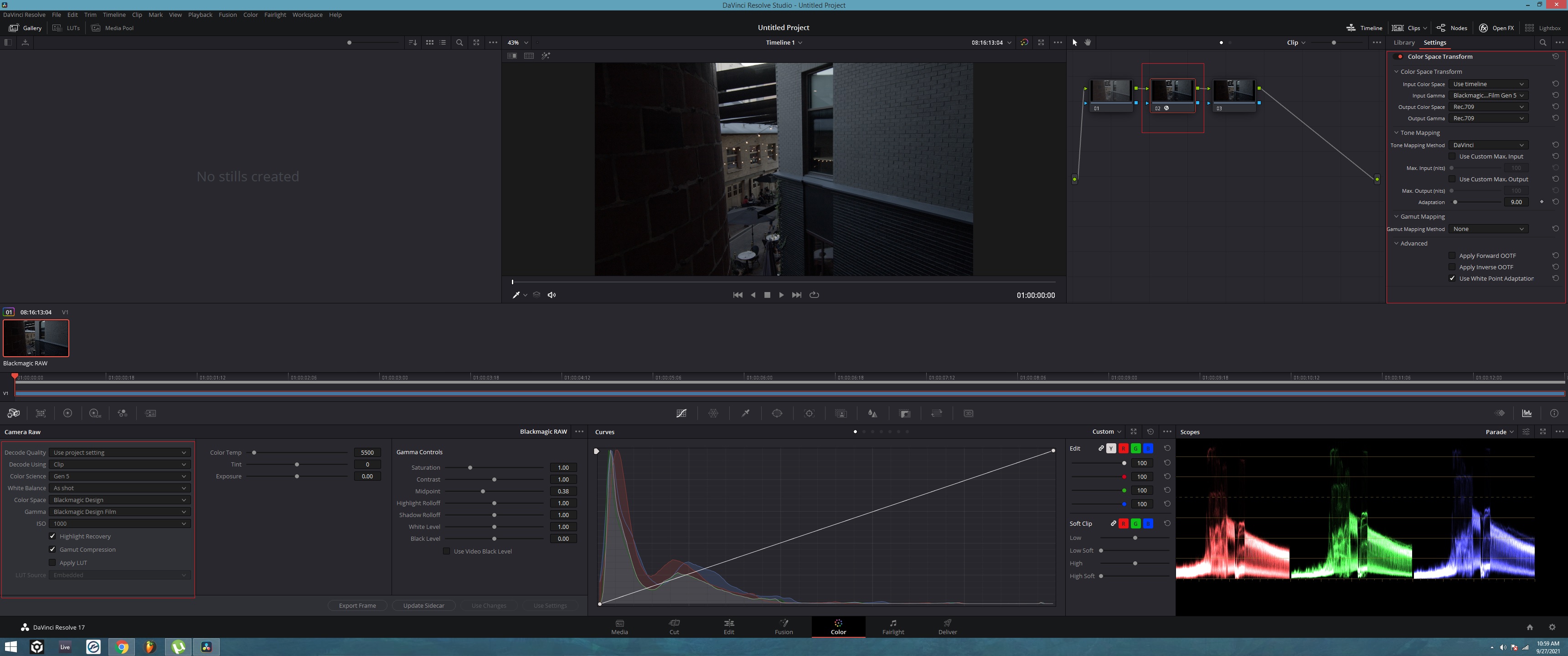Click Export Frame button
1568x656 pixels.
tap(357, 605)
